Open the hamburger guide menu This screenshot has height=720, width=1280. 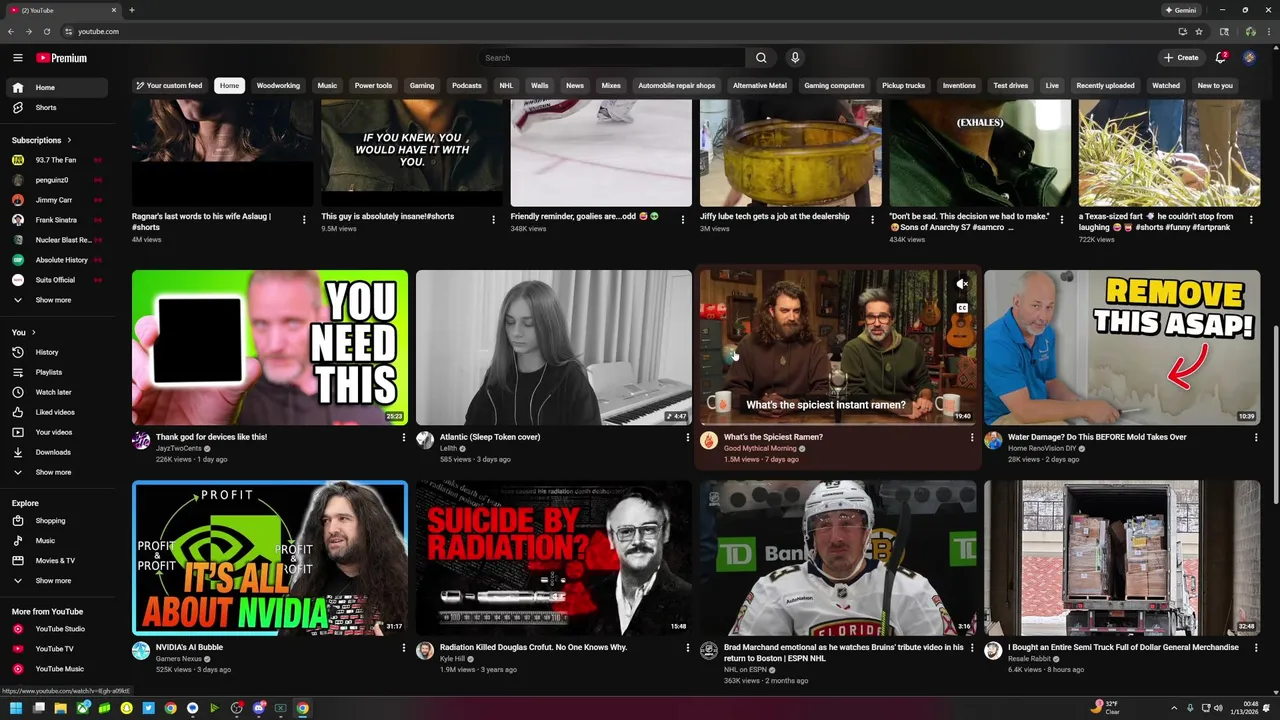(x=17, y=58)
